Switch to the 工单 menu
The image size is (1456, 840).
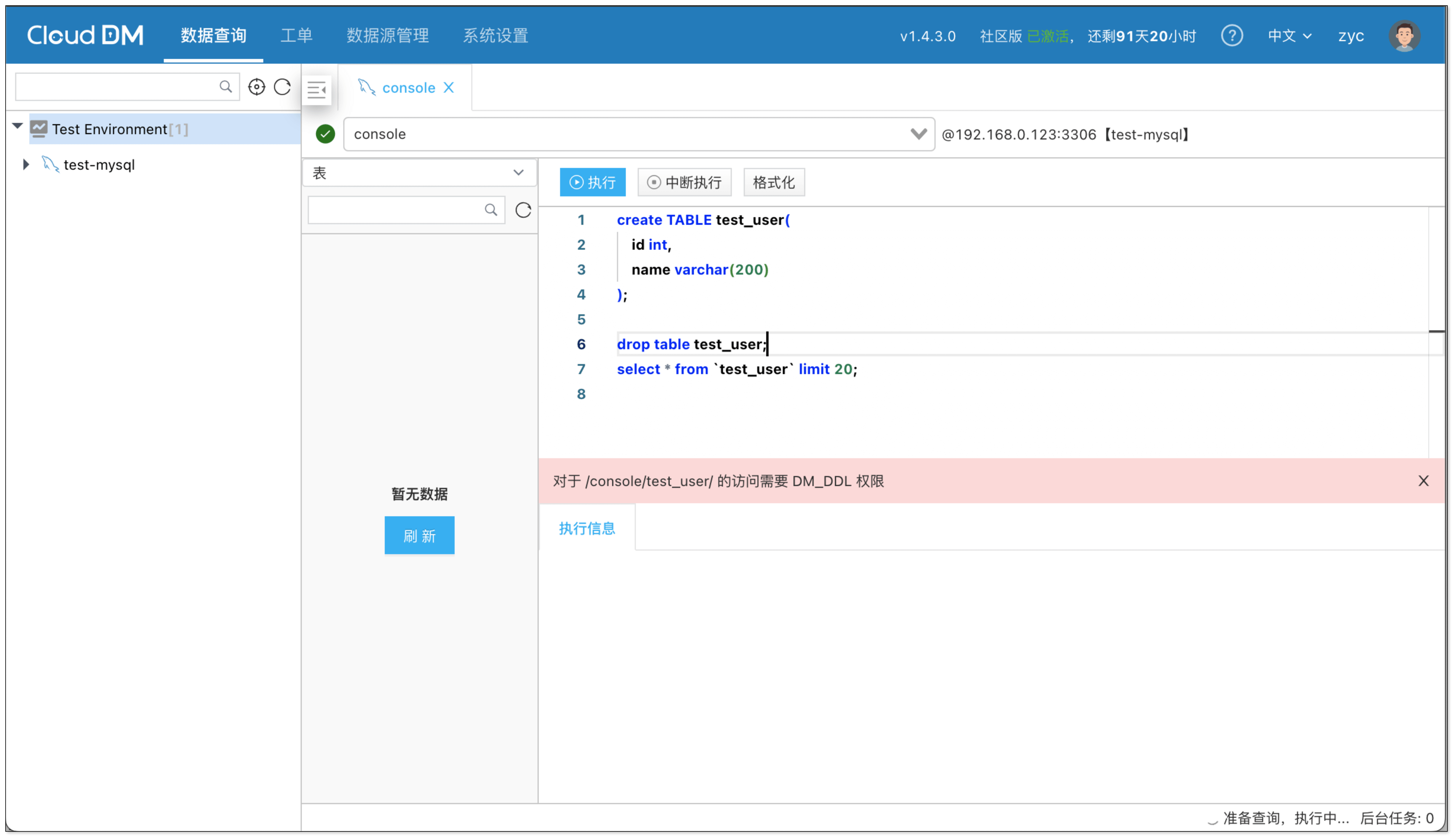coord(296,36)
